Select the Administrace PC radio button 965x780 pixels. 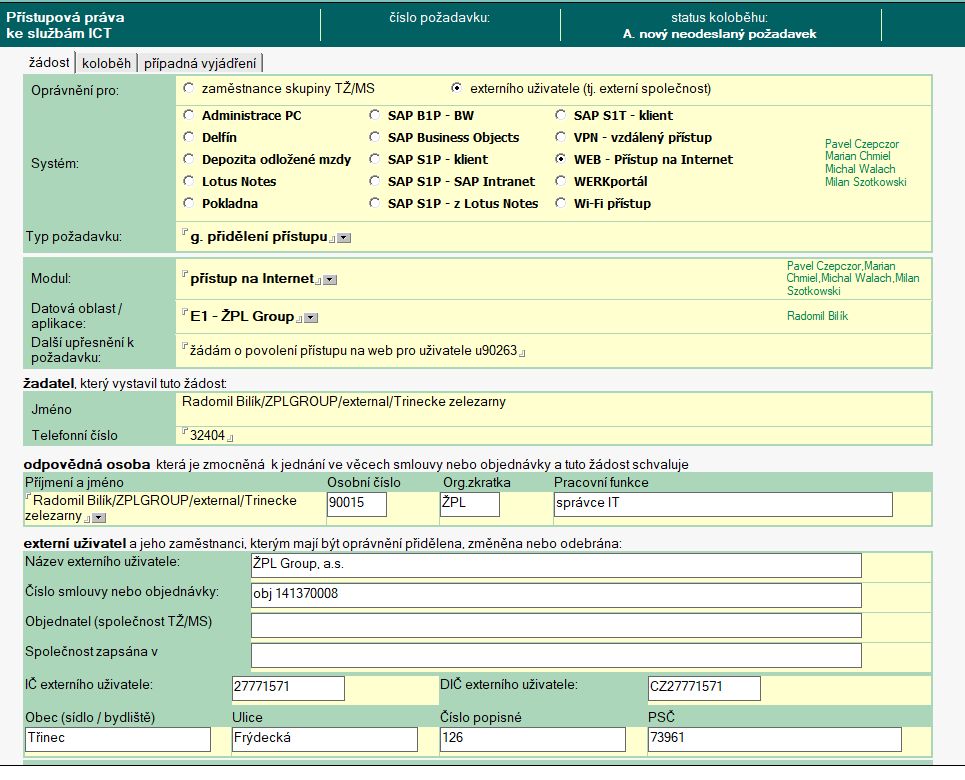click(x=189, y=116)
